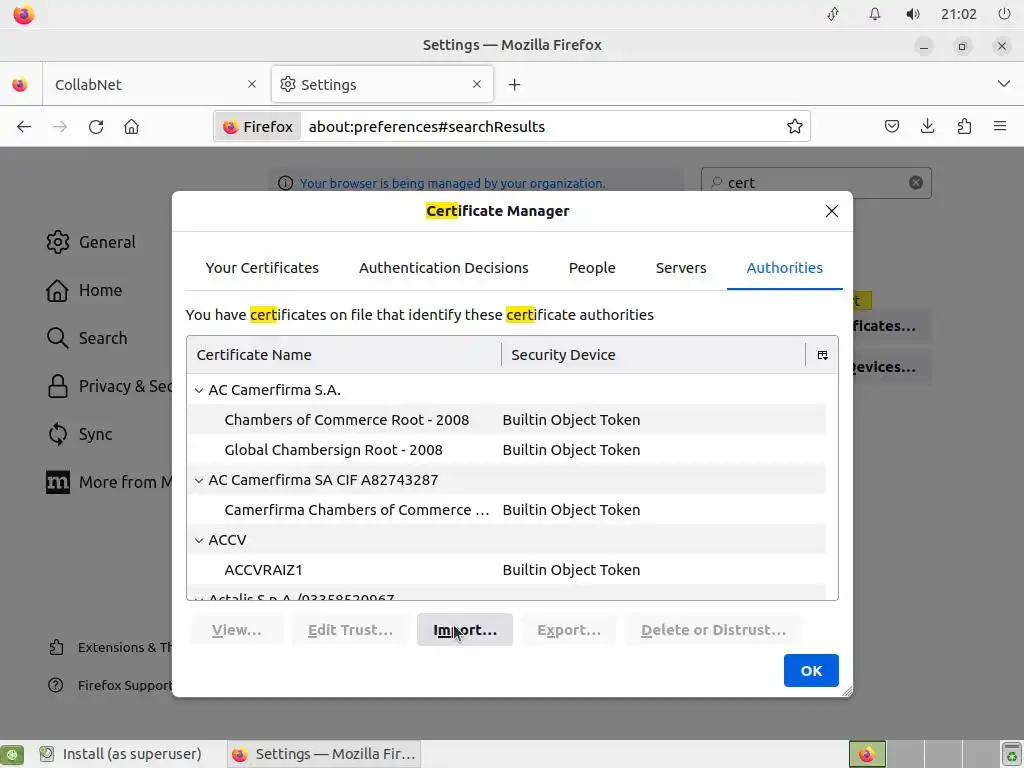The height and width of the screenshot is (768, 1024).
Task: Reload the current page
Action: point(96,127)
